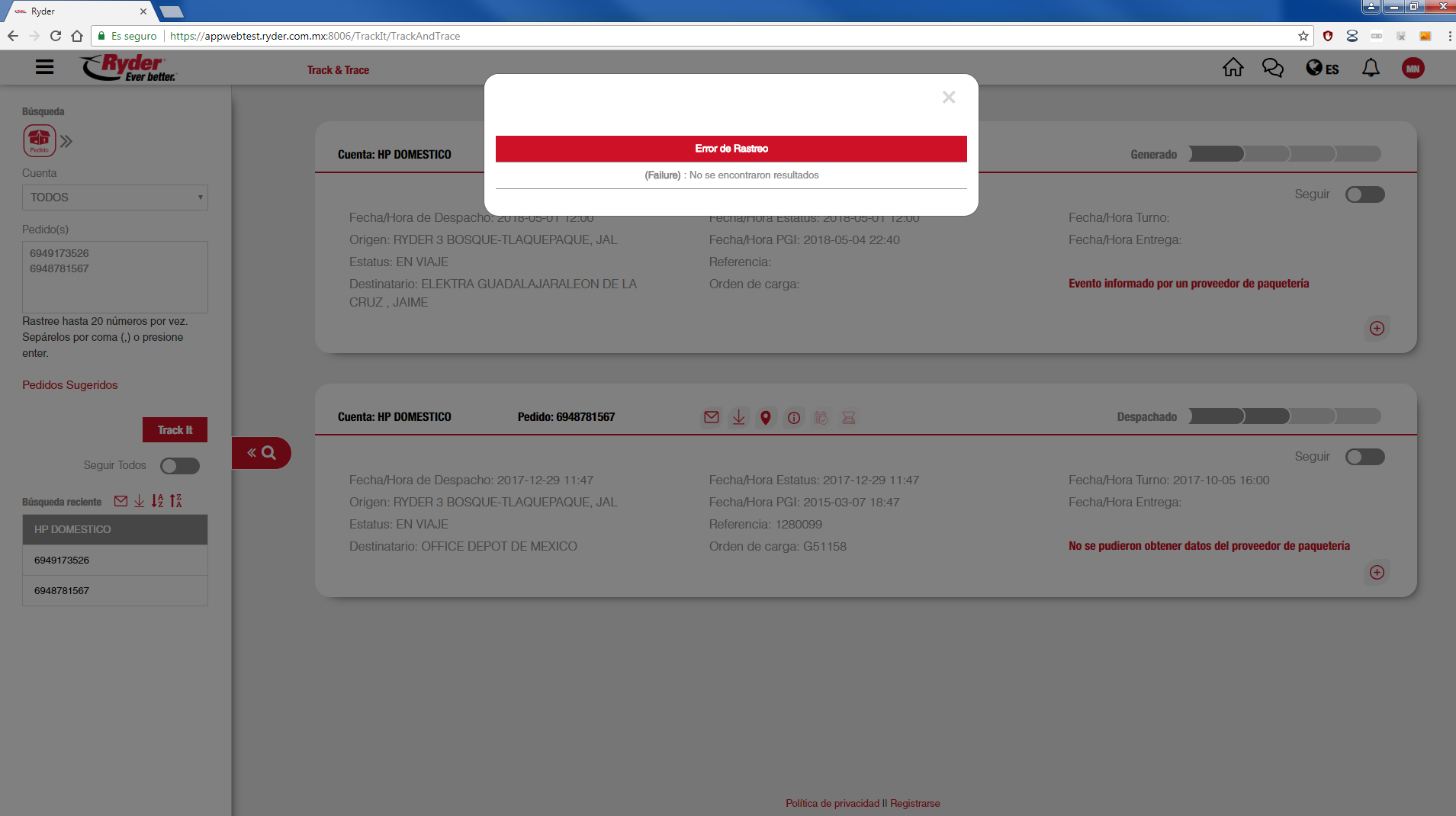Select language ES menu
Image resolution: width=1456 pixels, height=816 pixels.
1323,69
